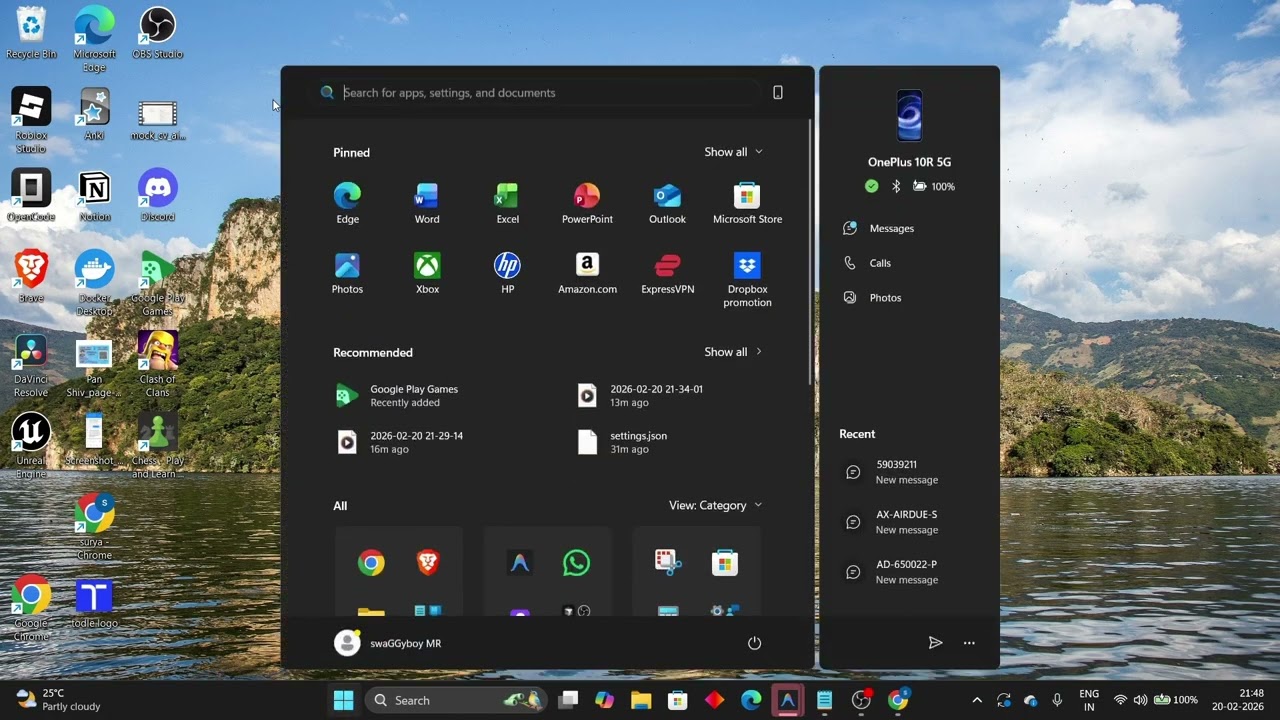Click the power button in the Start menu
The image size is (1280, 720).
754,643
